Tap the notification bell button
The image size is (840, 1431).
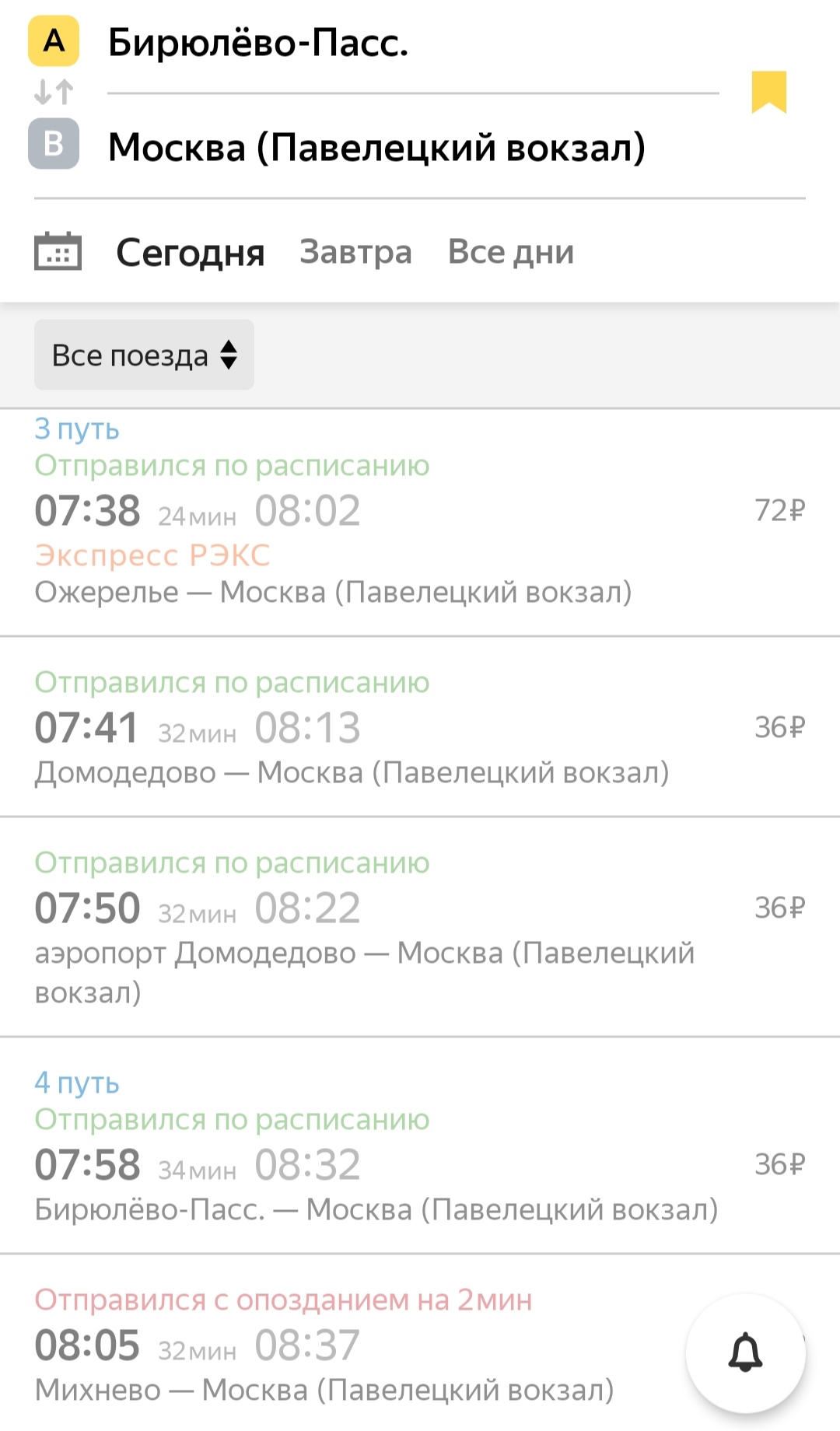click(745, 1352)
